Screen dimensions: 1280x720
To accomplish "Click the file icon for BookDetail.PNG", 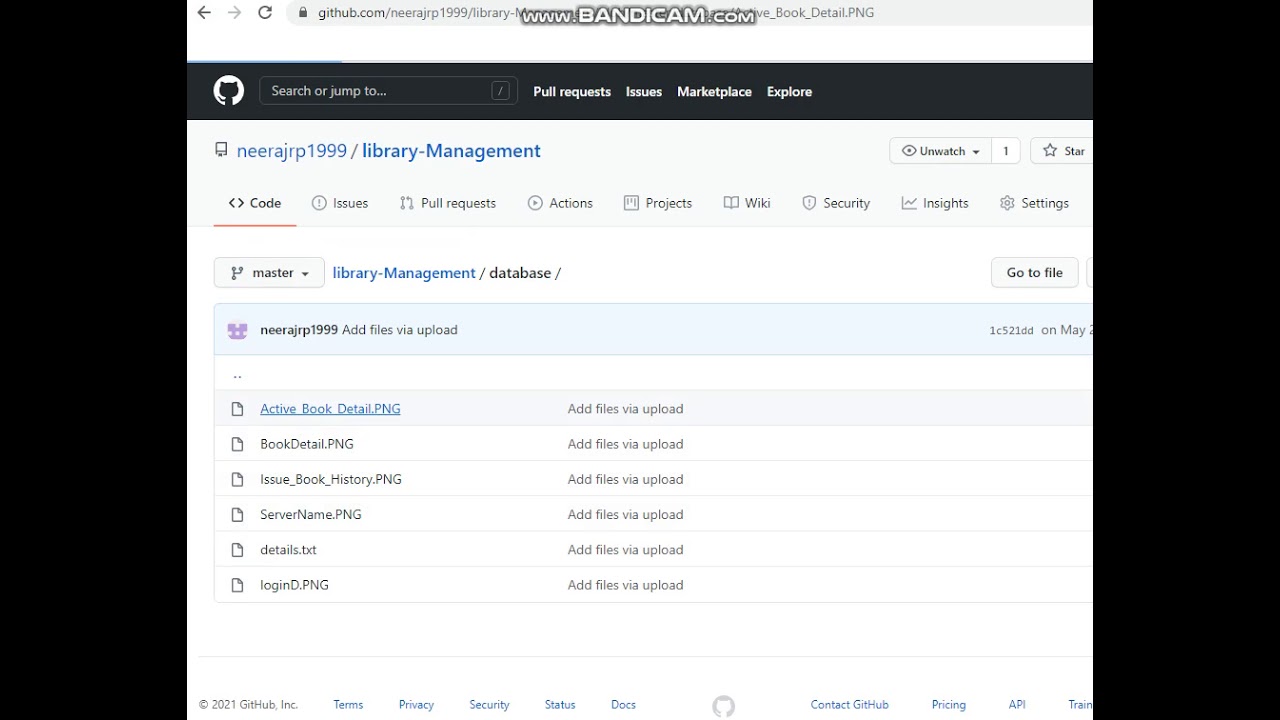I will pyautogui.click(x=237, y=444).
